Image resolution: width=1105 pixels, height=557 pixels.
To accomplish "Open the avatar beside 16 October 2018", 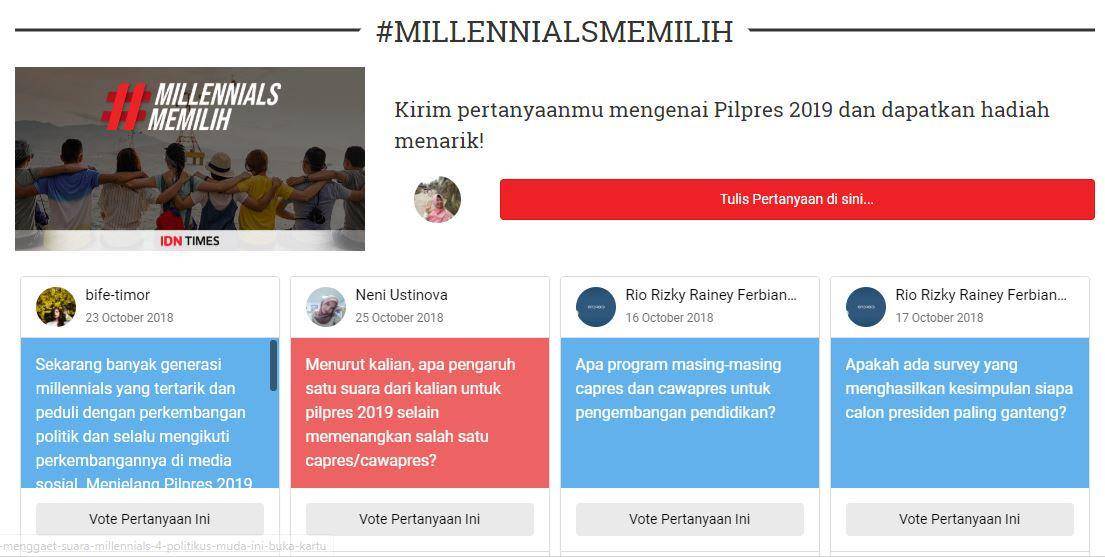I will (x=595, y=307).
